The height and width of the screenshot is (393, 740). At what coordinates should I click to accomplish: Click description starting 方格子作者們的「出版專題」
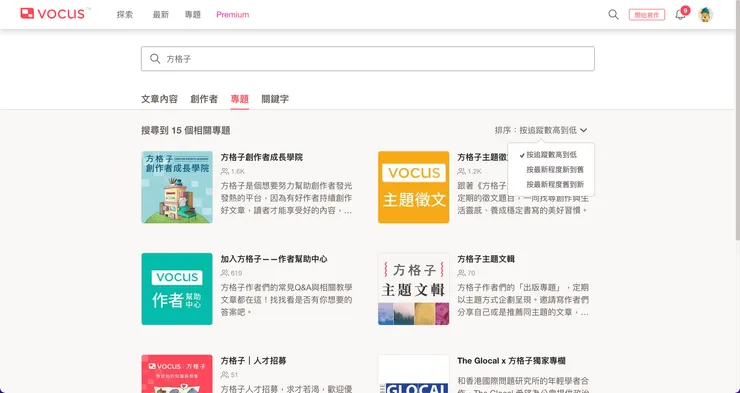(523, 300)
